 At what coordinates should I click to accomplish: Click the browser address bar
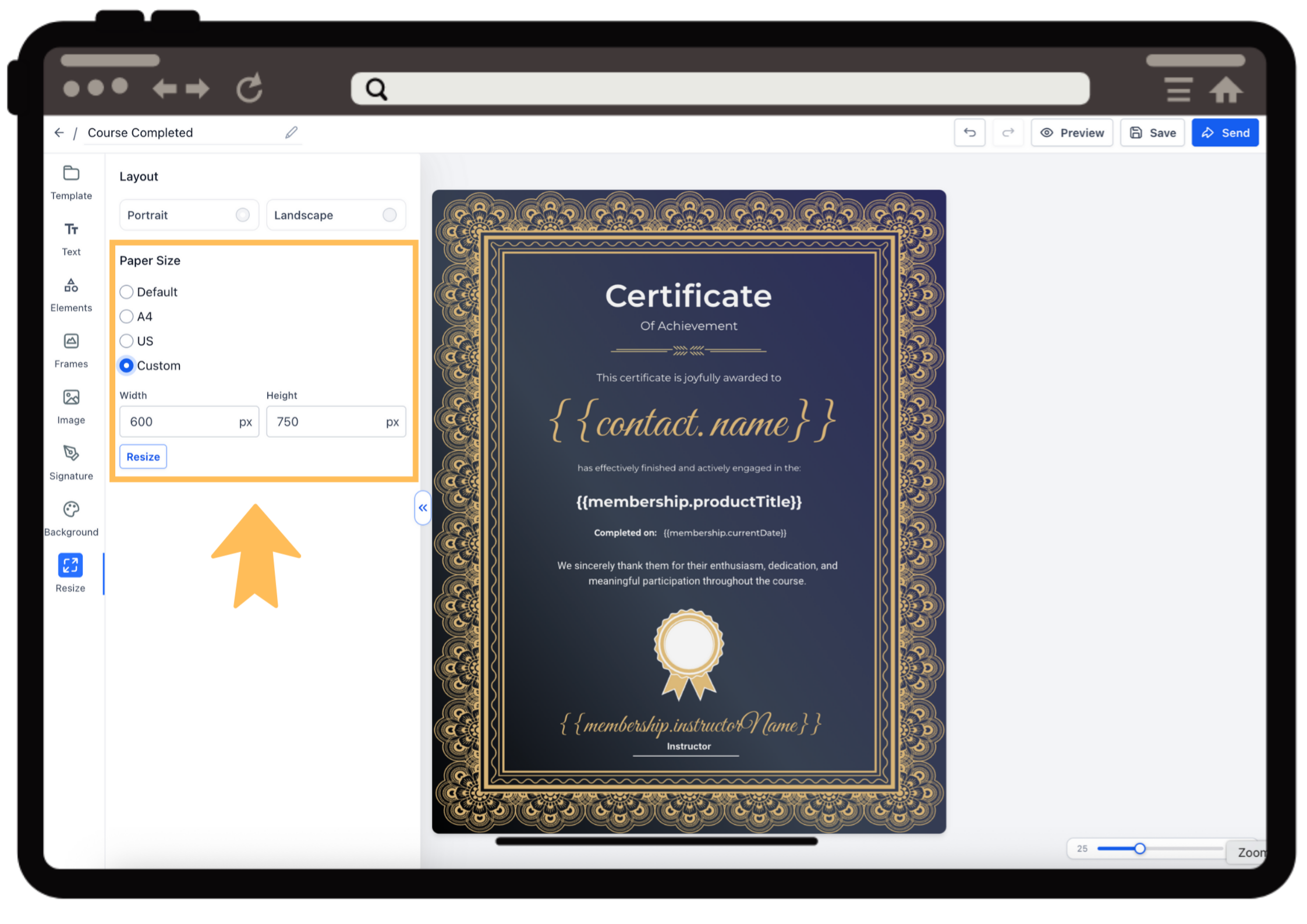(720, 89)
